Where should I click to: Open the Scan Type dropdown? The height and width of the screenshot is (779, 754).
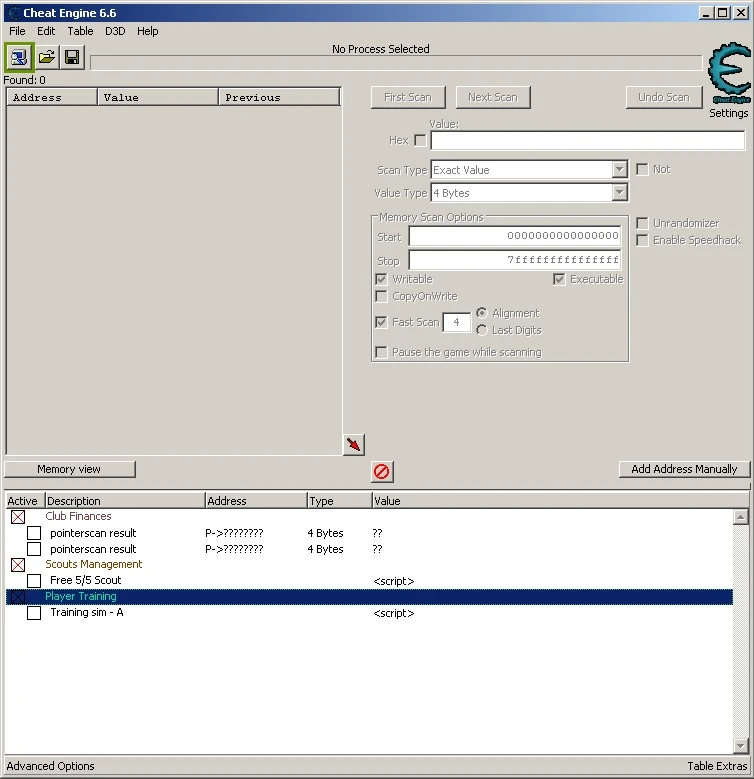tap(619, 170)
